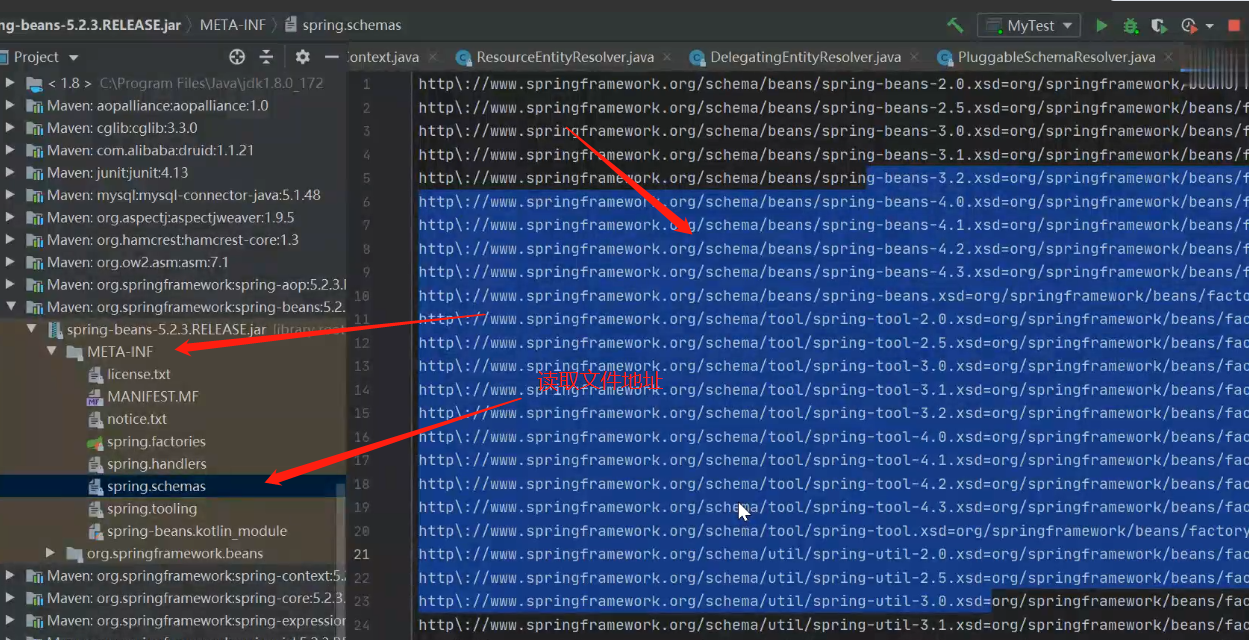The image size is (1249, 640).
Task: Place cursor on the spring-beans-2.0.xsd line
Action: click(x=833, y=84)
